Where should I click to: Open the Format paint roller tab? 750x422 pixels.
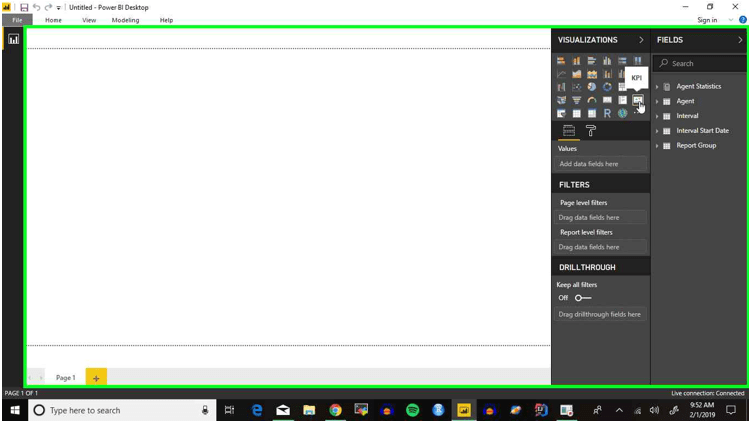tap(591, 131)
